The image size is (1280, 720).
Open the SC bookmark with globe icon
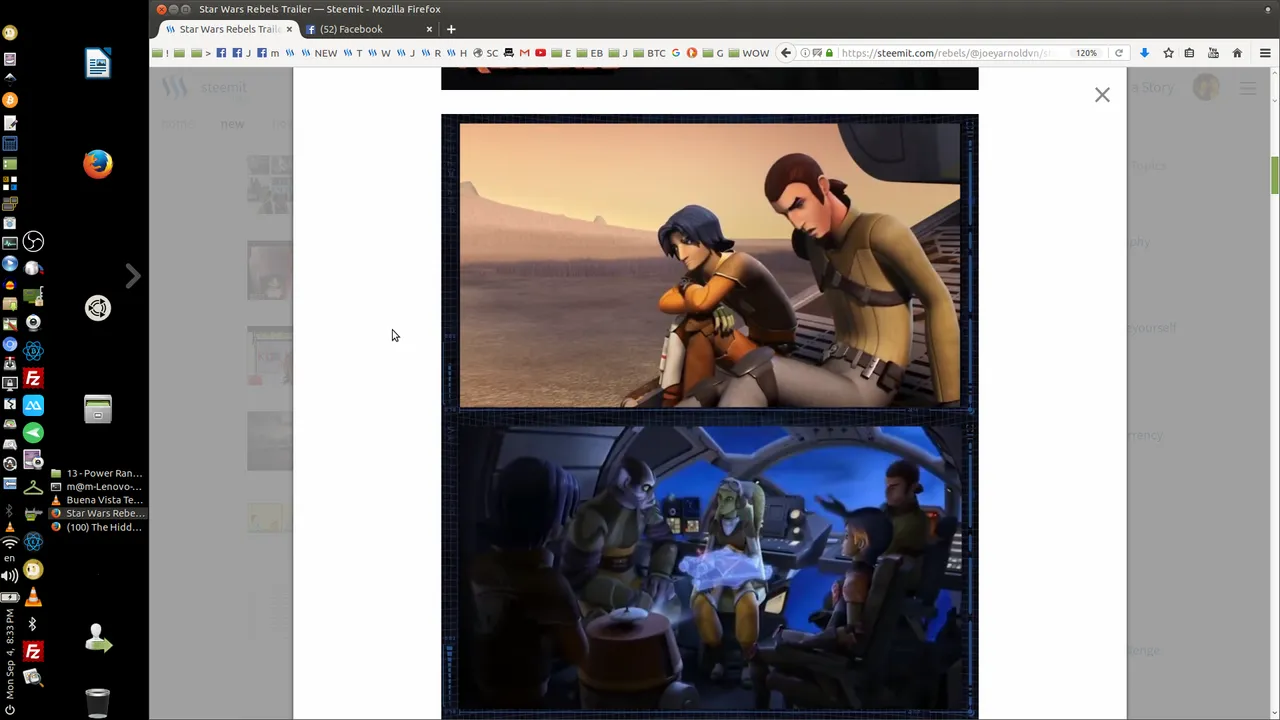pos(485,53)
